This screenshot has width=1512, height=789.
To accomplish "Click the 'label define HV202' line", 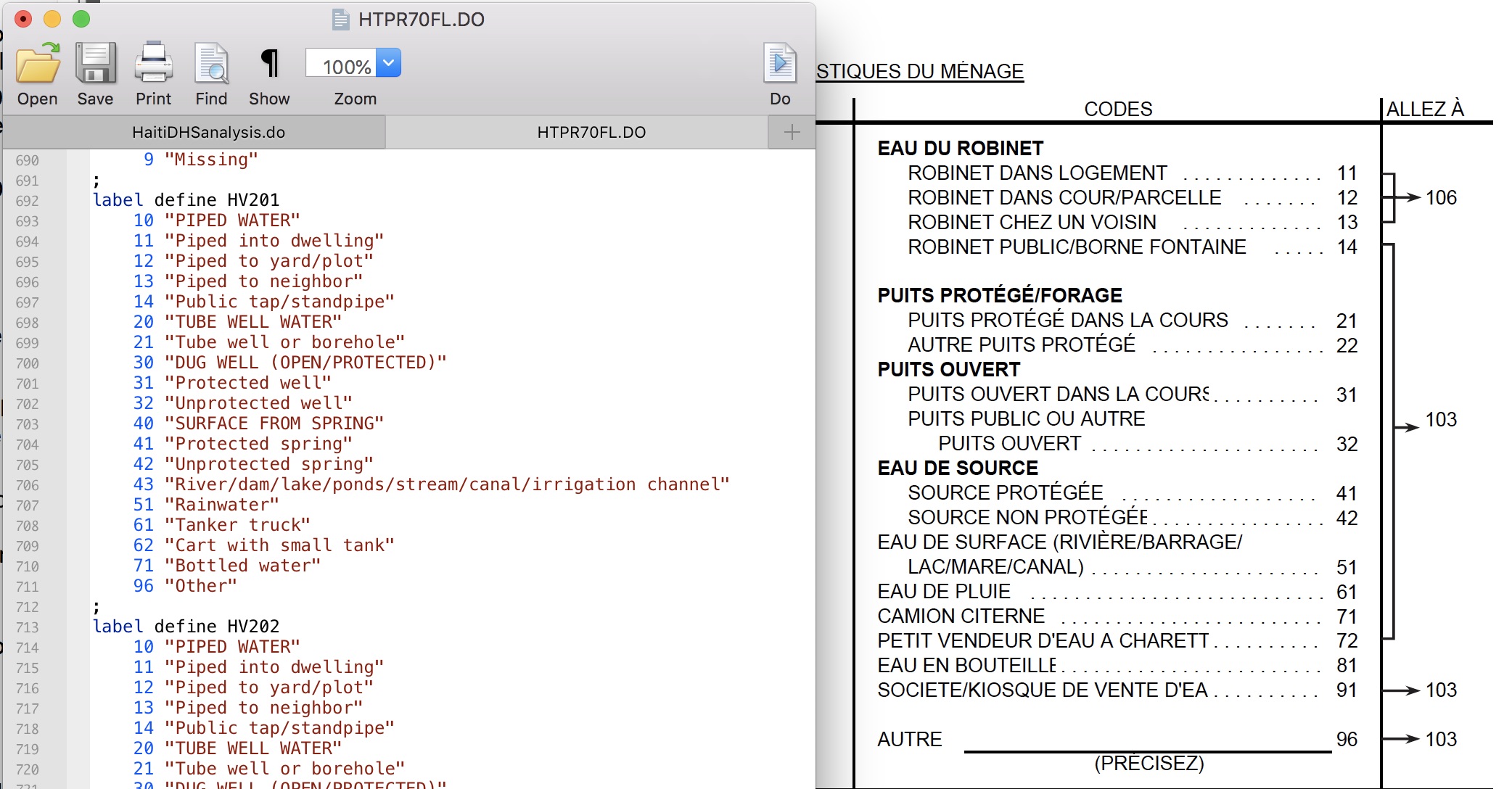I will point(186,626).
